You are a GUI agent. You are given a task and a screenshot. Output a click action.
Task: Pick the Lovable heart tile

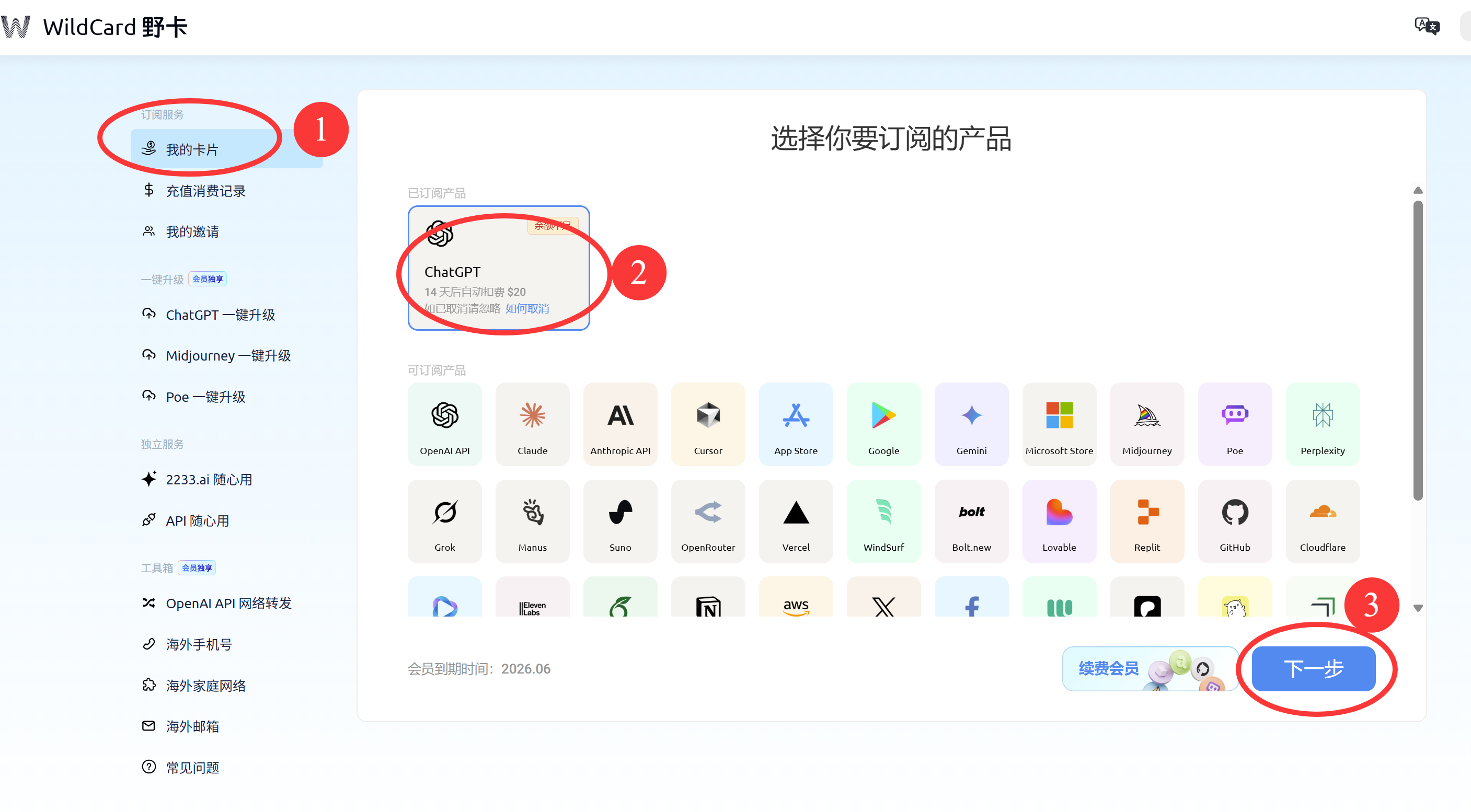click(1059, 521)
